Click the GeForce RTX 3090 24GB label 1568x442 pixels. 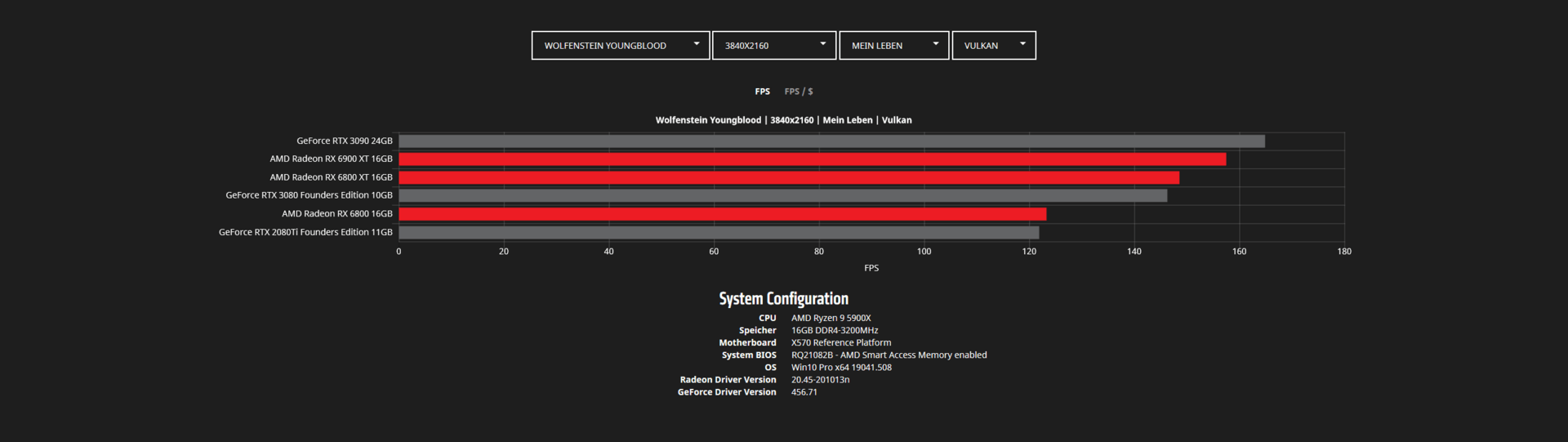344,141
